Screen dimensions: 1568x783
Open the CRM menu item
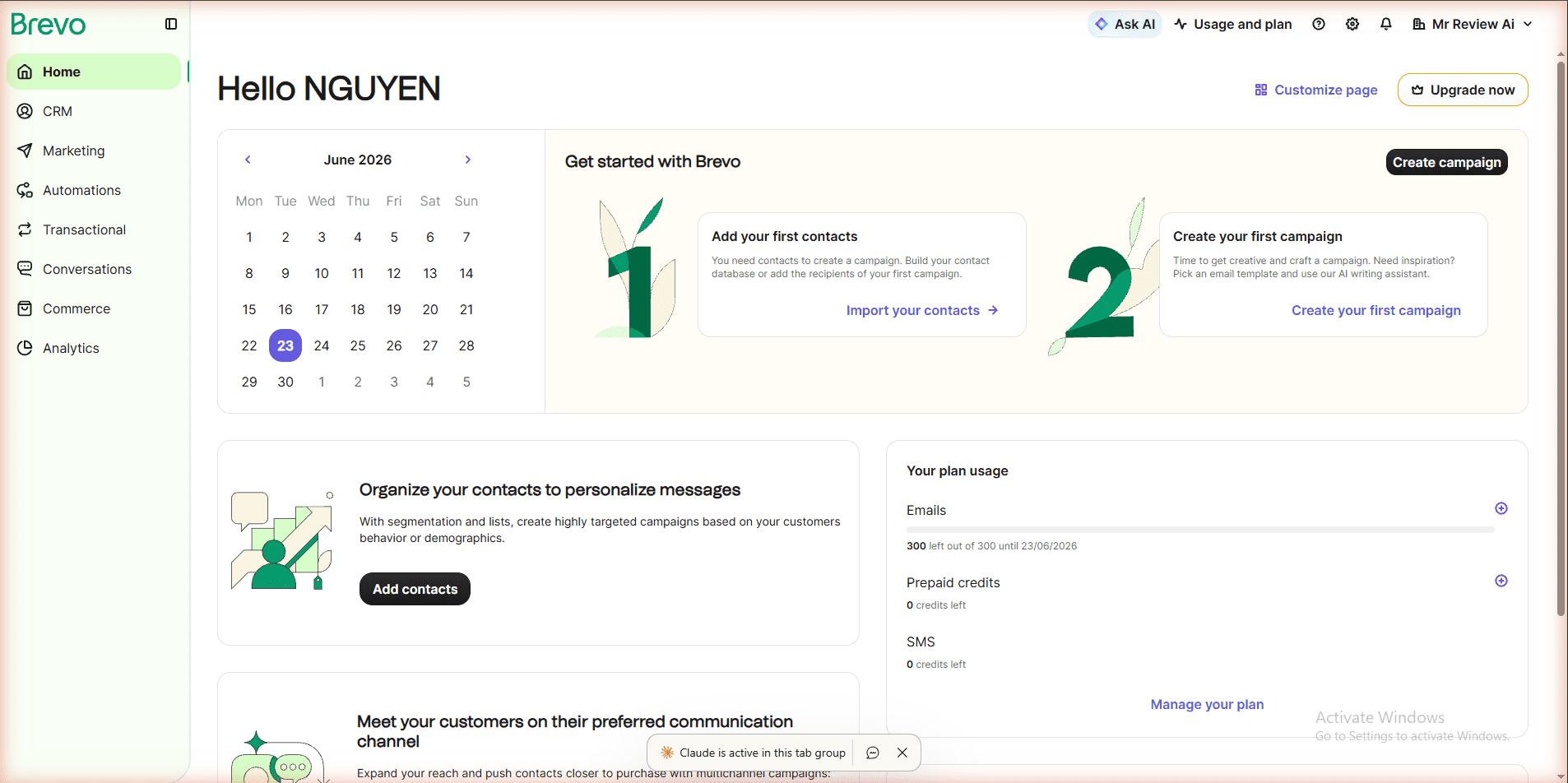tap(94, 111)
